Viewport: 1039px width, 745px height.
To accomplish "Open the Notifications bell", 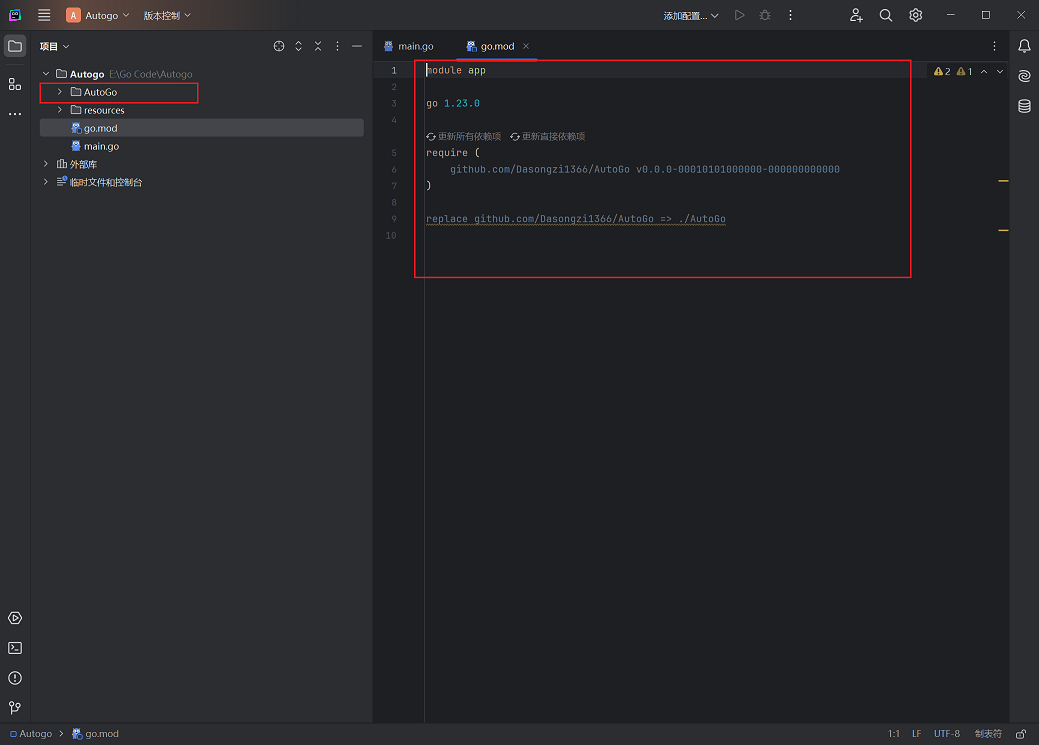I will point(1024,46).
